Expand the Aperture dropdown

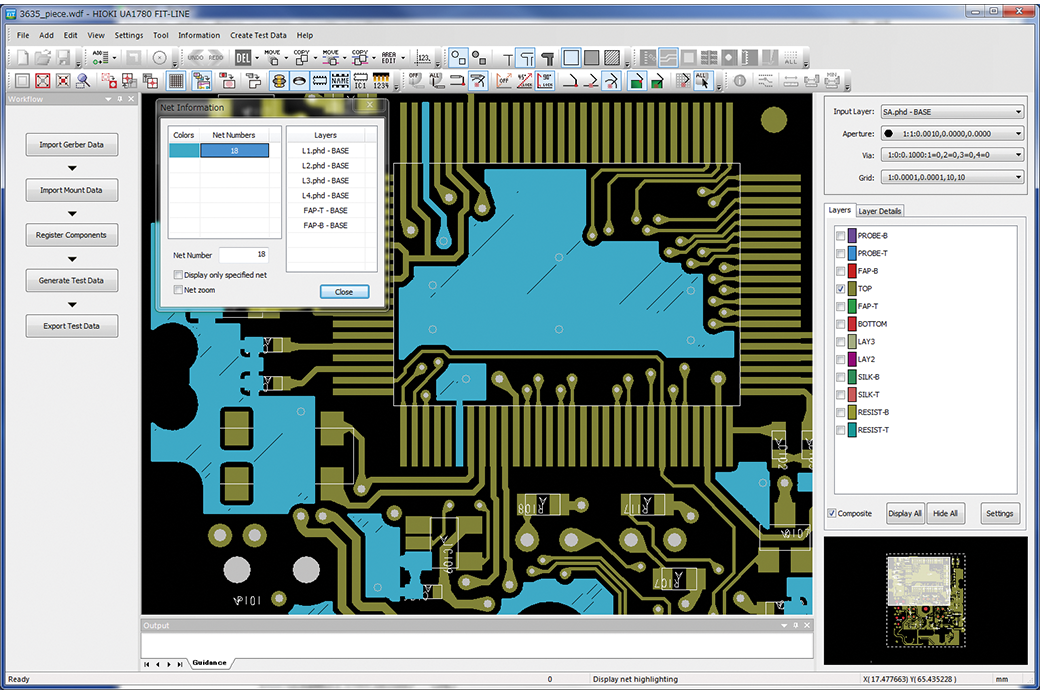click(1018, 134)
